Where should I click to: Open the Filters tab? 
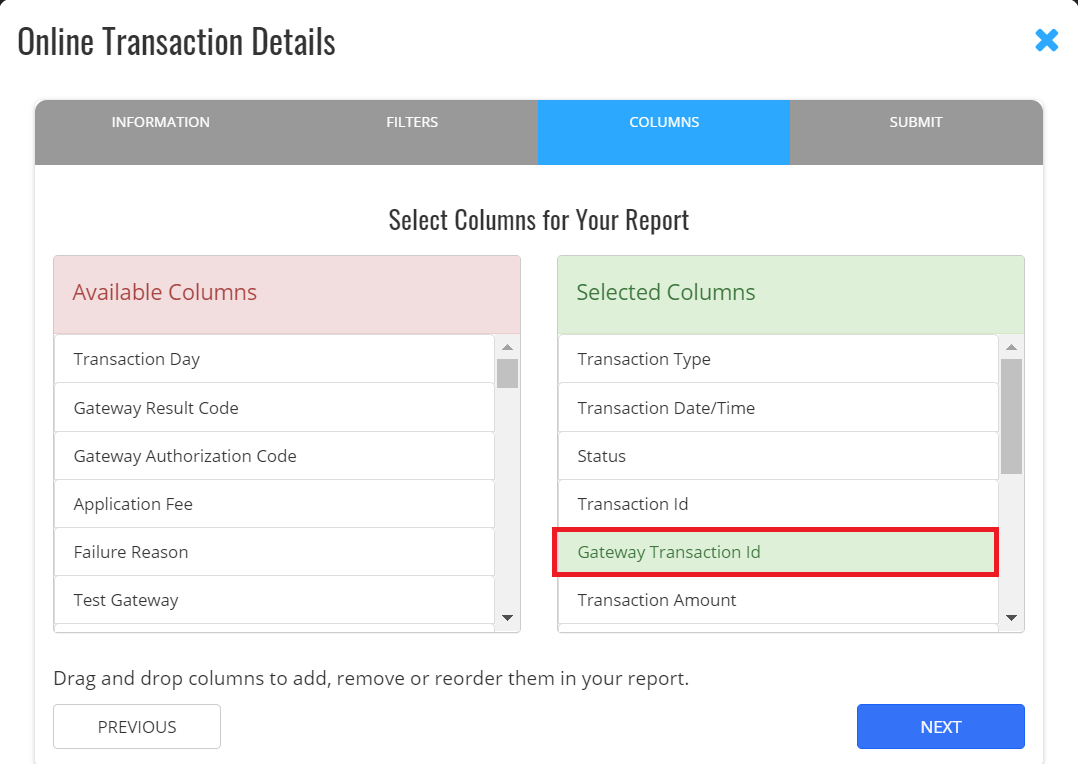click(x=412, y=123)
